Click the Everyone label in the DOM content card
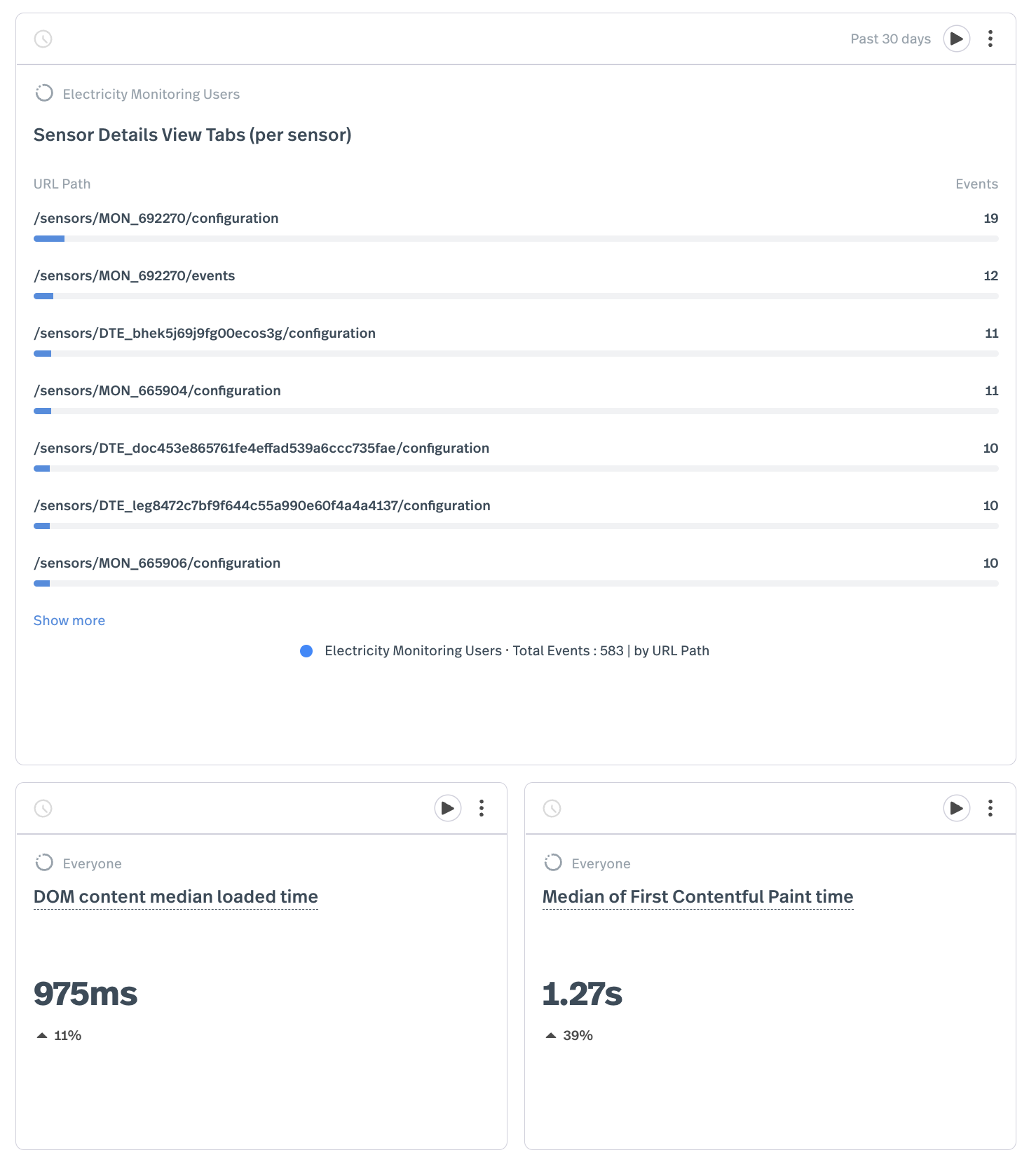This screenshot has height=1176, width=1029. tap(93, 863)
